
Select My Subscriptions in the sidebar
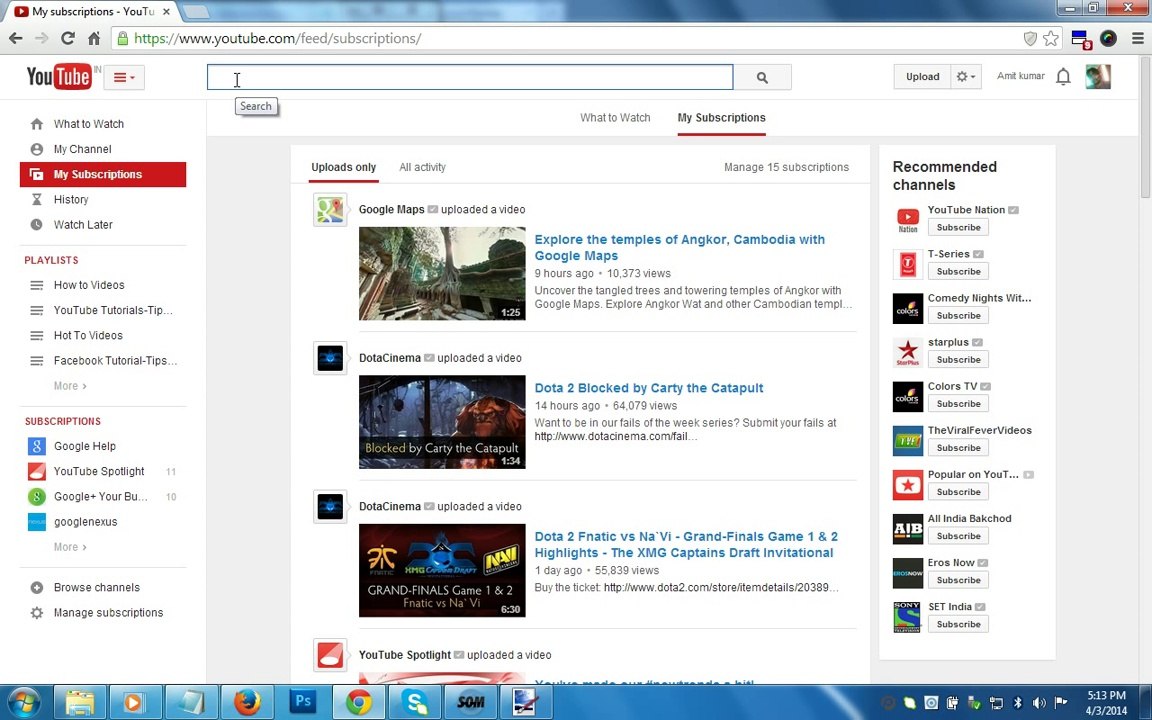pos(103,174)
